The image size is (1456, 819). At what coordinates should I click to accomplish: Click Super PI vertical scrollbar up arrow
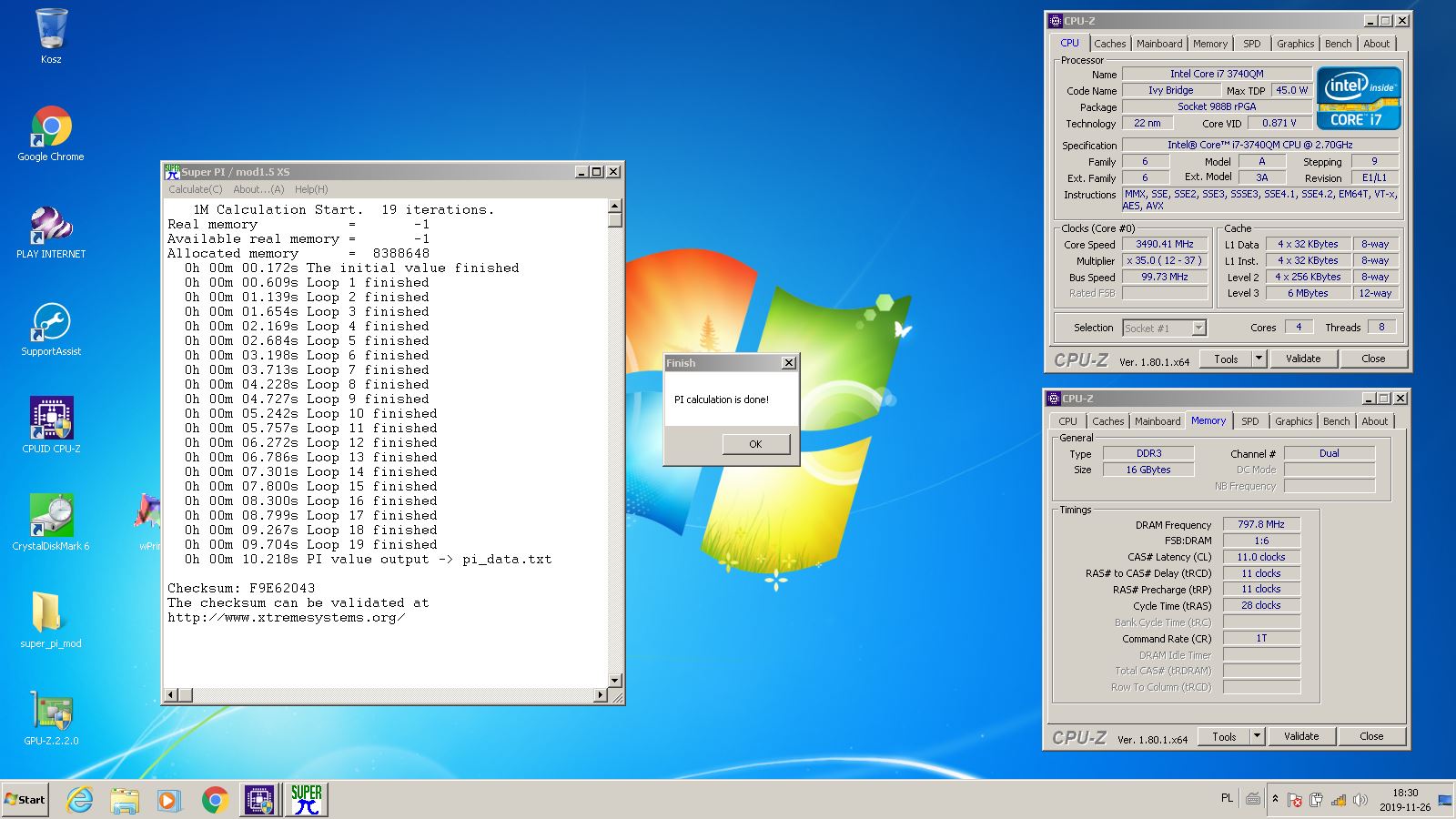(615, 206)
